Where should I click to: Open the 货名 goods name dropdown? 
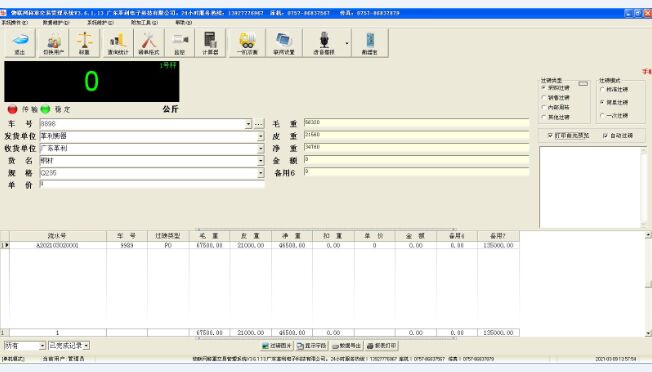click(x=261, y=161)
